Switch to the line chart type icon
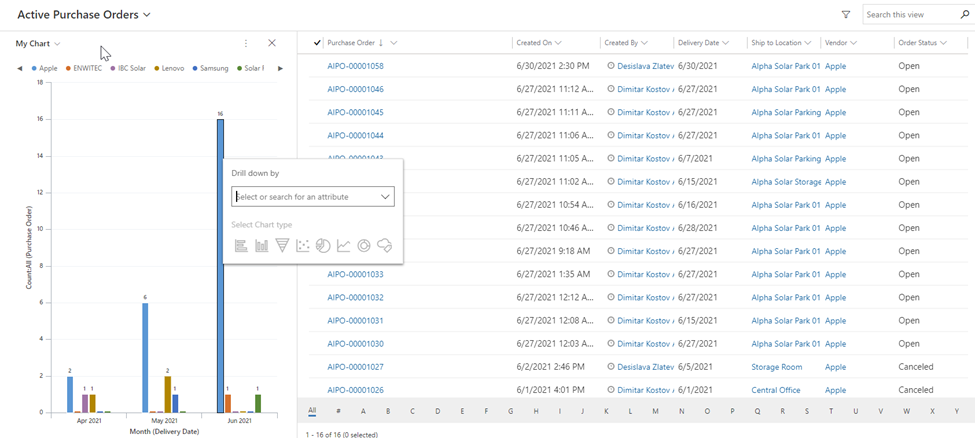The height and width of the screenshot is (438, 975). [344, 246]
